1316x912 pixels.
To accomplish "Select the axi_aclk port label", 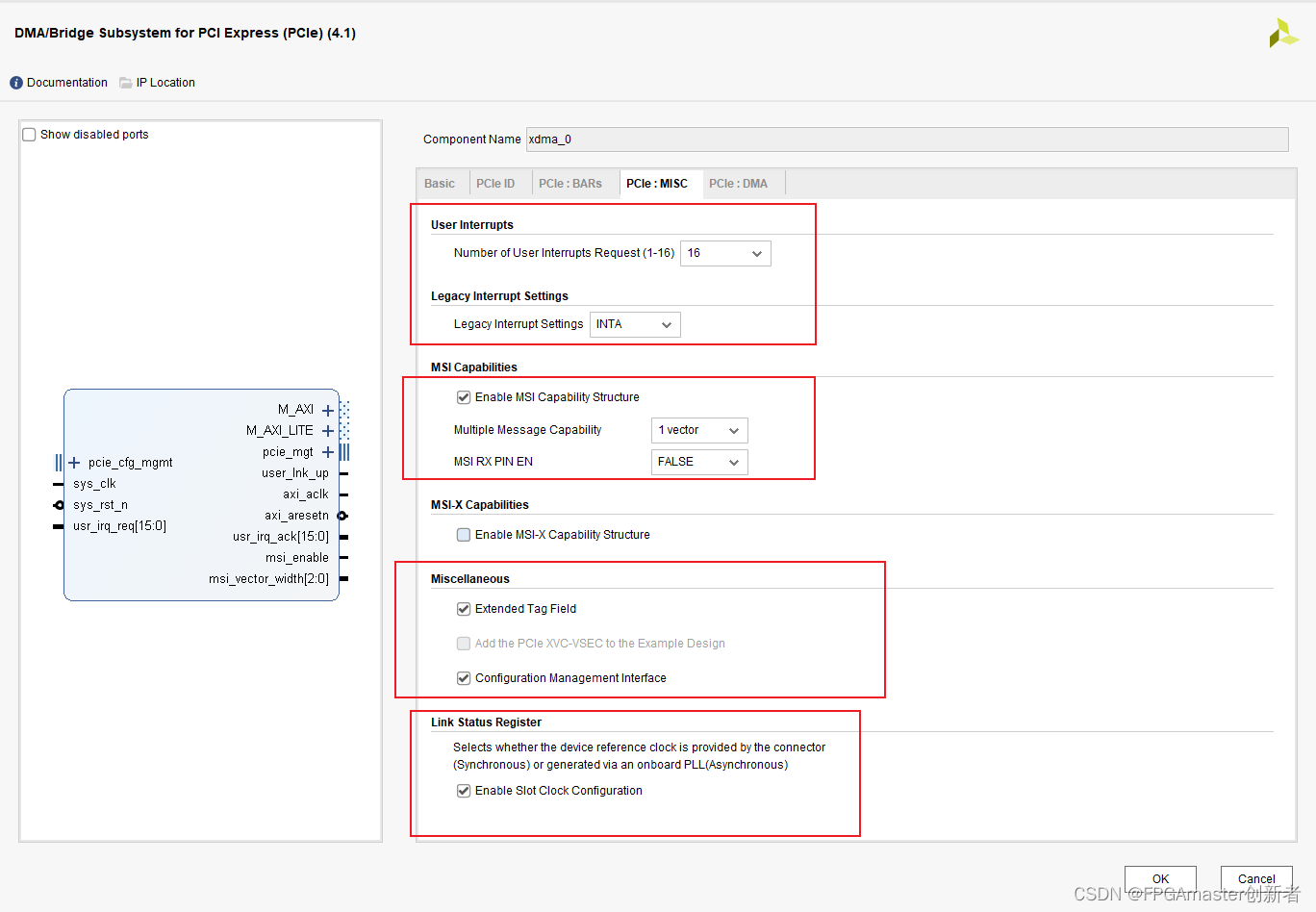I will [x=306, y=494].
